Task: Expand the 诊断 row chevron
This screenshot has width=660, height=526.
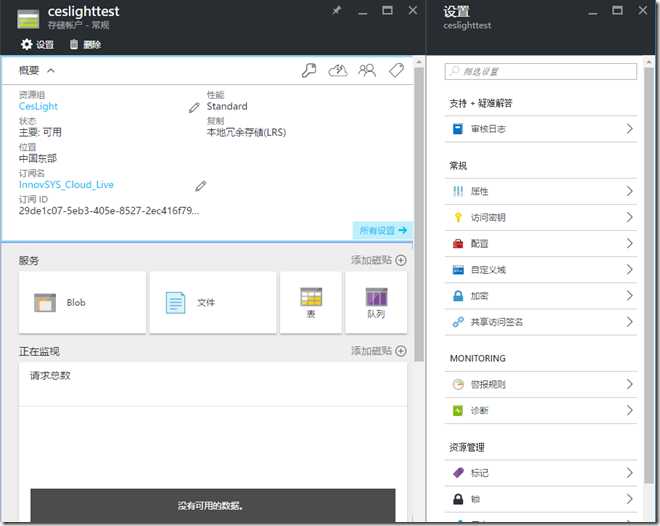Action: coord(629,410)
